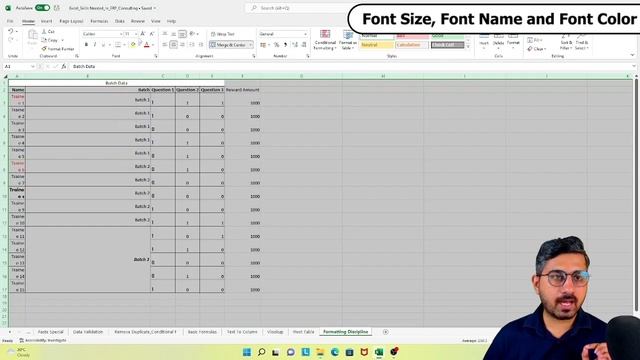Viewport: 640px width, 360px height.
Task: Click Percent Style icon
Action: (x=276, y=44)
